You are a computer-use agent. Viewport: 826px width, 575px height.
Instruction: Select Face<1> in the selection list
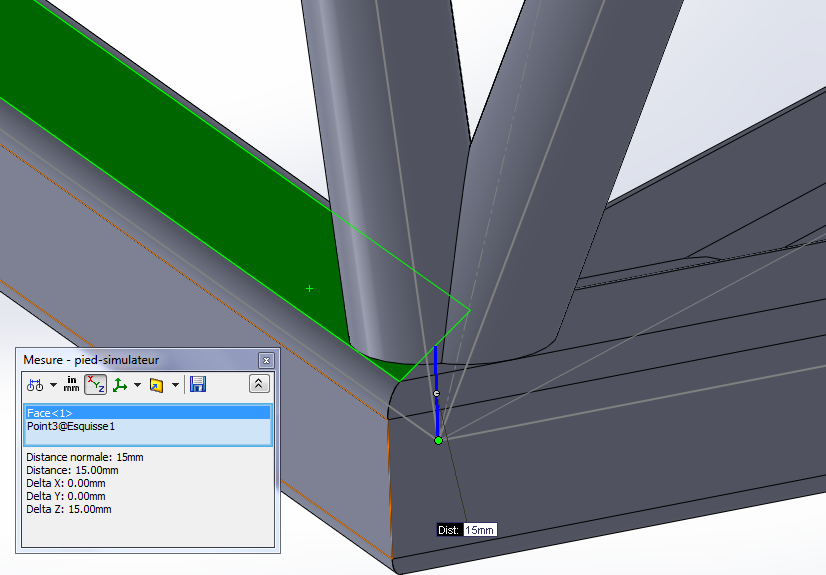[148, 413]
